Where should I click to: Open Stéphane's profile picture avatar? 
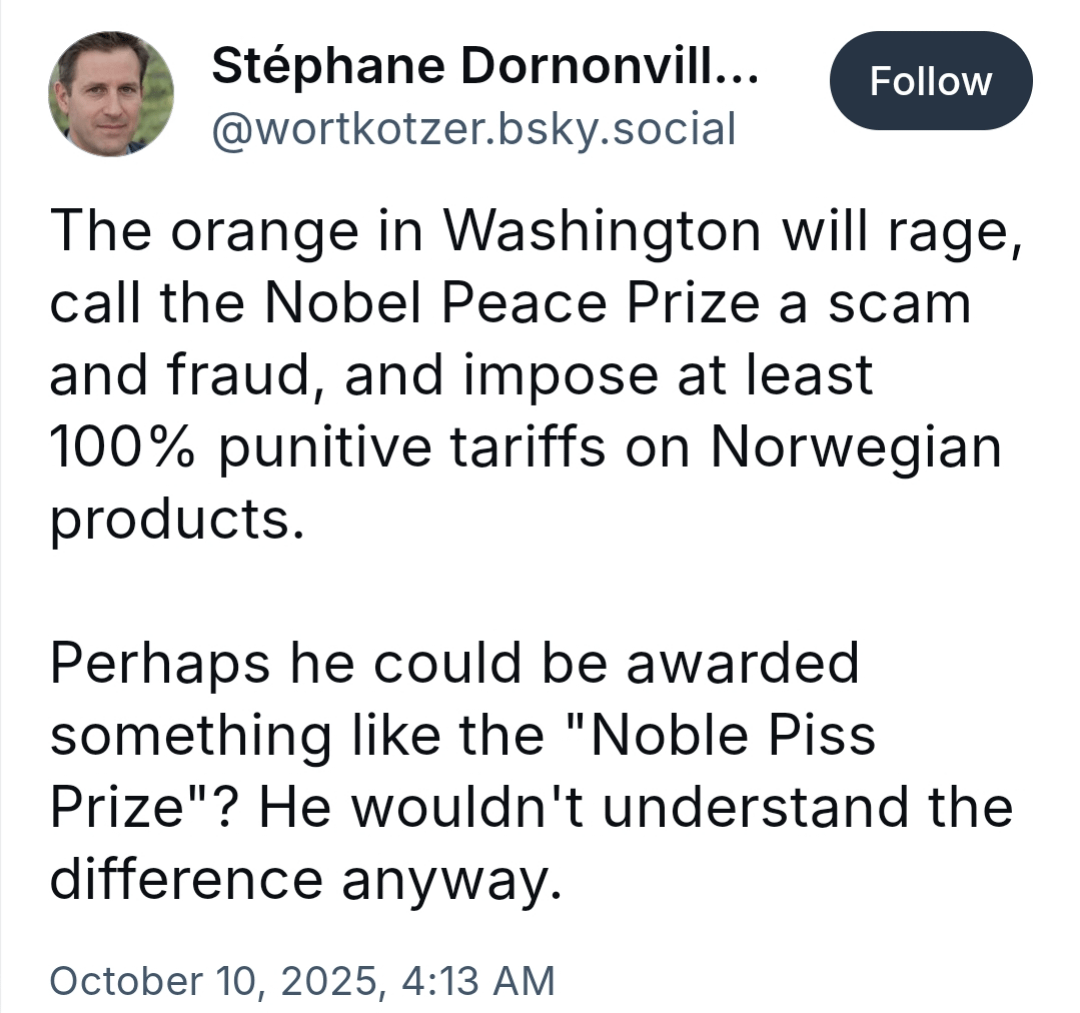pos(111,94)
